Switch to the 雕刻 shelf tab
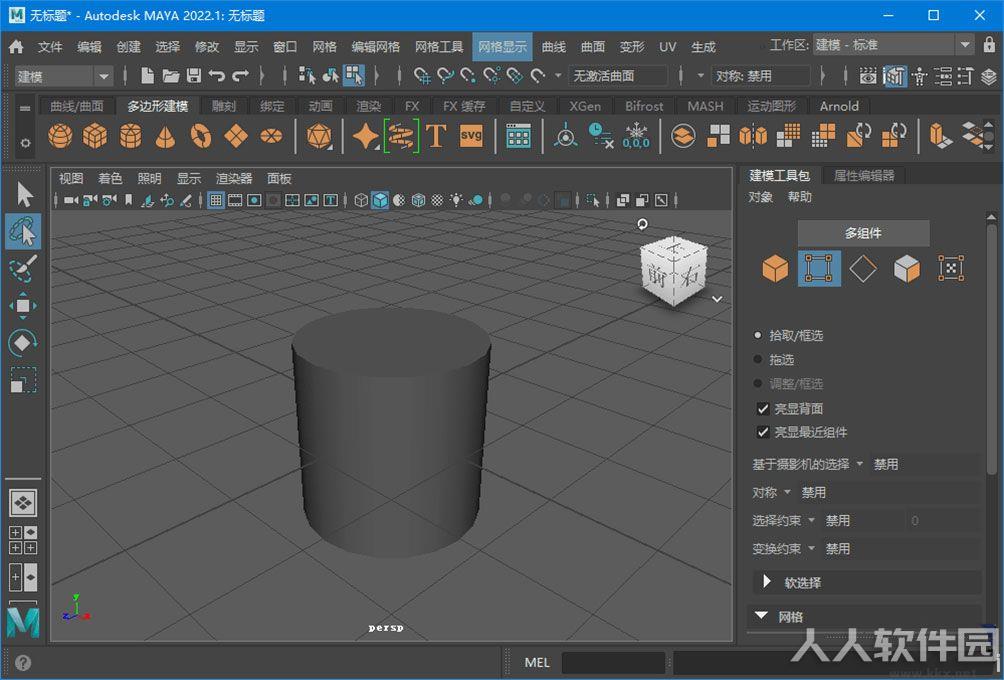 click(x=224, y=106)
